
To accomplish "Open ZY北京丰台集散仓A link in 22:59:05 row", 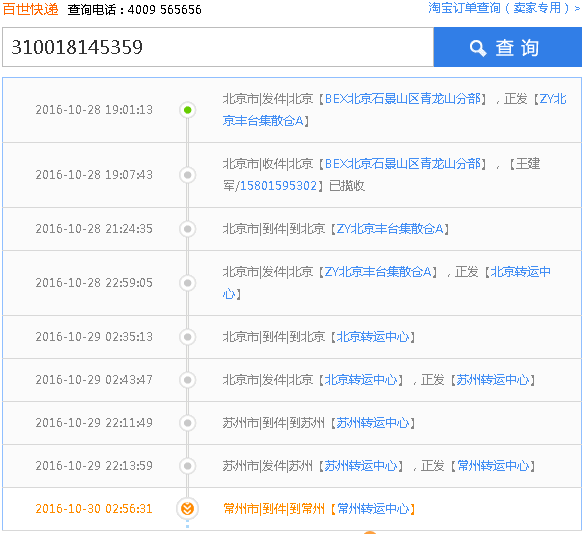I will 378,272.
